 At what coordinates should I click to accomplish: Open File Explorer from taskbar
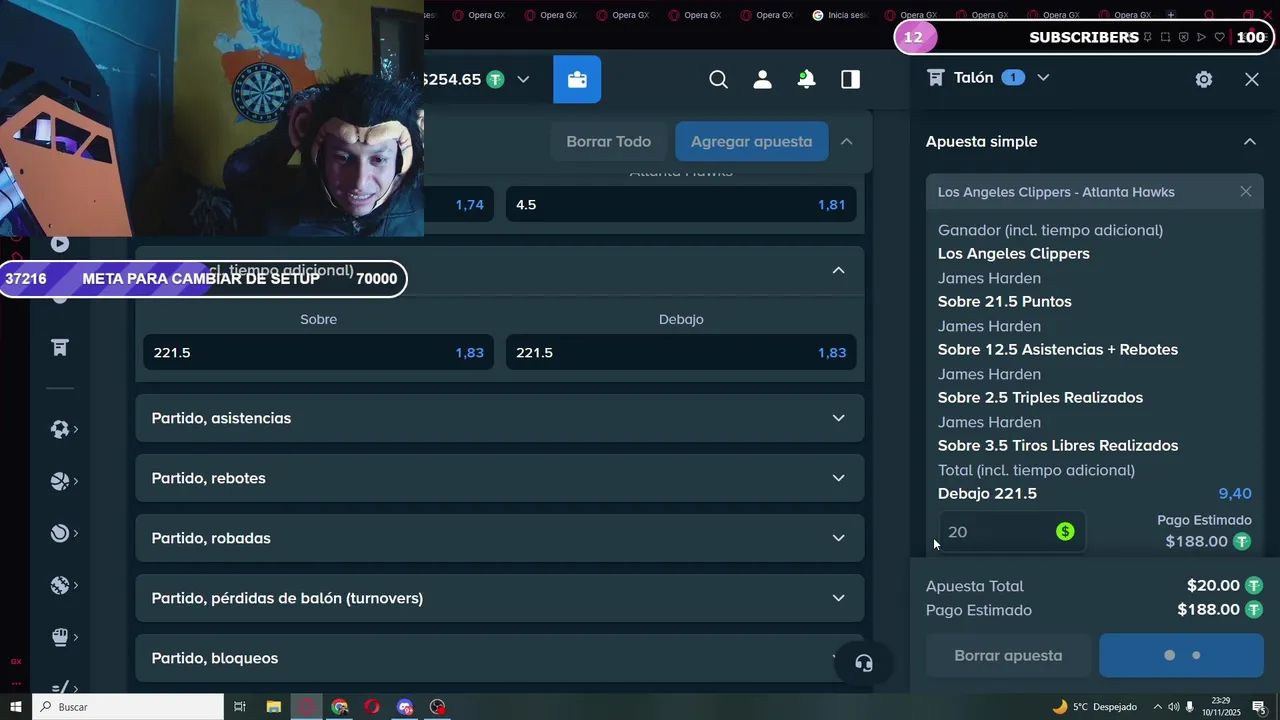click(273, 707)
